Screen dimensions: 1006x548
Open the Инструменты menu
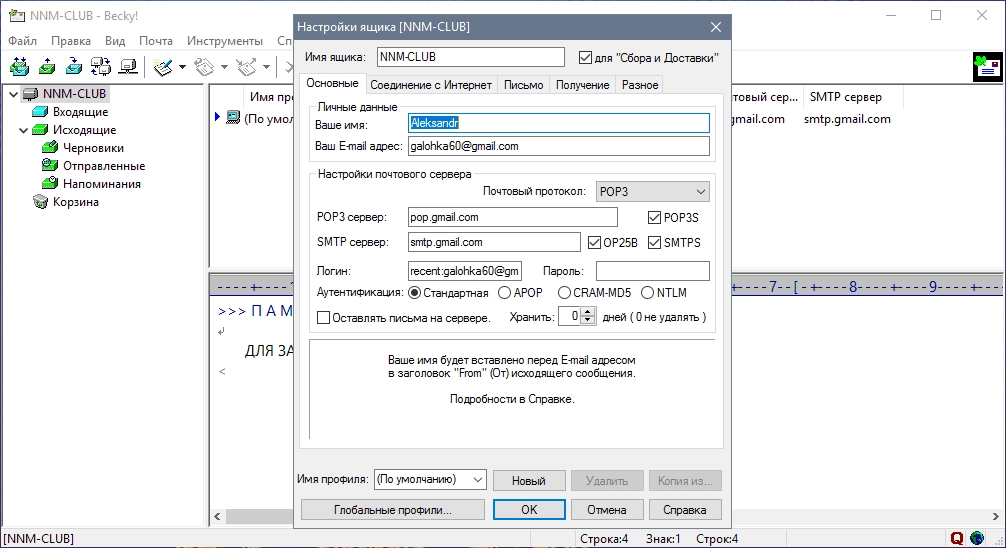(225, 40)
